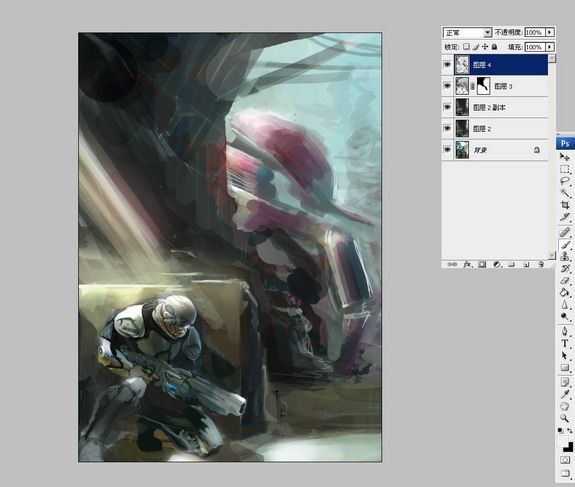Image resolution: width=575 pixels, height=487 pixels.
Task: Select the Rectangular Marquee tool
Action: click(x=565, y=169)
